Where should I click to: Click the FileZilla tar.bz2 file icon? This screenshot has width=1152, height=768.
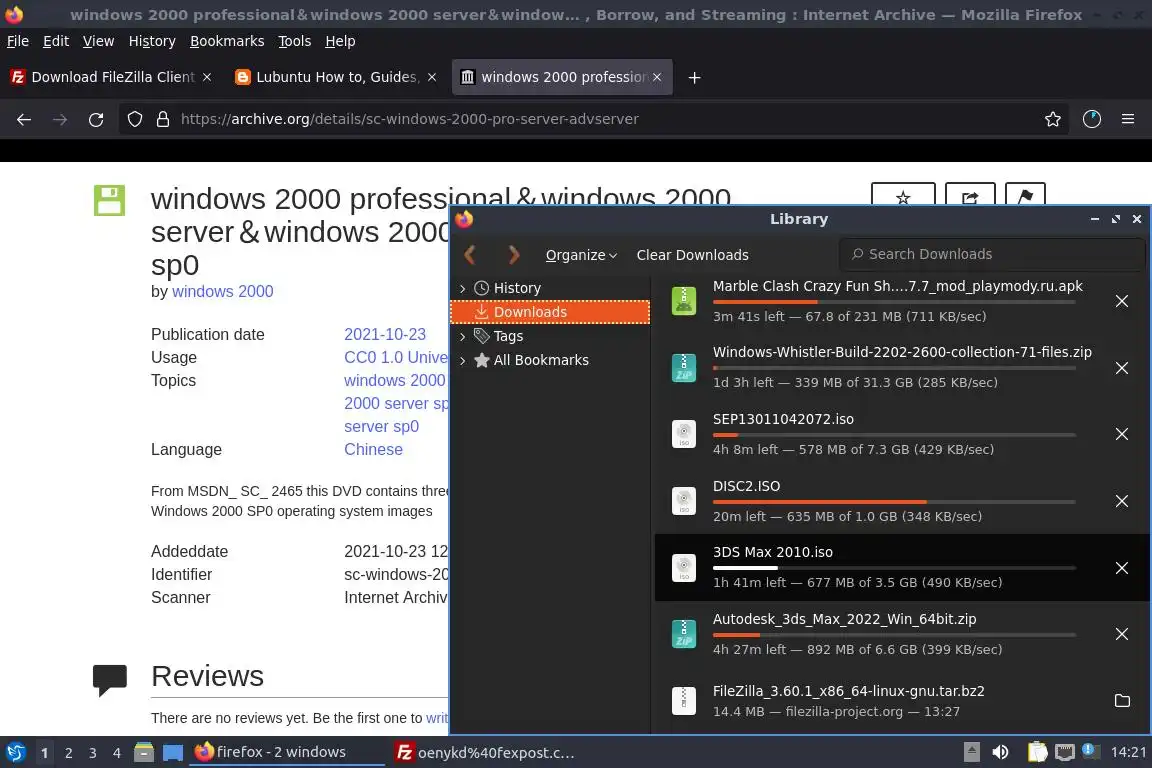pyautogui.click(x=684, y=701)
